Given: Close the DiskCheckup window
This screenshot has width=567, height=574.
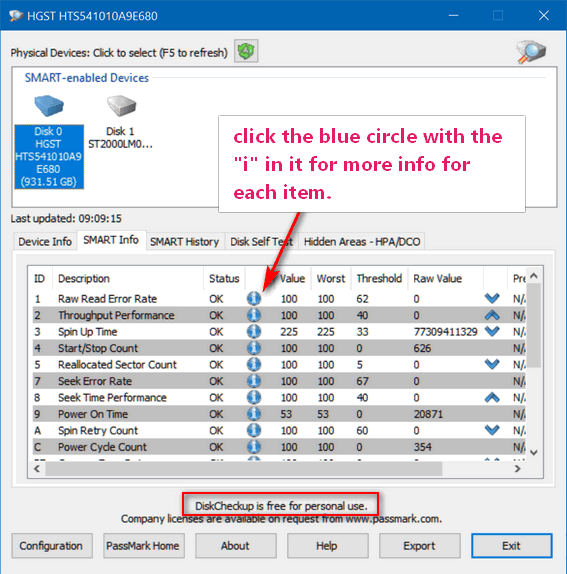Looking at the screenshot, I should point(544,15).
